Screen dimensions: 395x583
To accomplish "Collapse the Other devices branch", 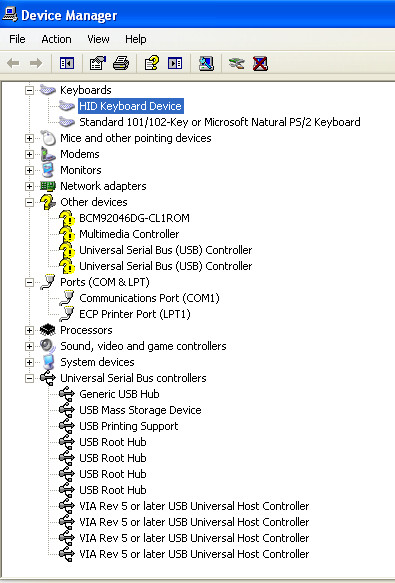I will coord(29,202).
